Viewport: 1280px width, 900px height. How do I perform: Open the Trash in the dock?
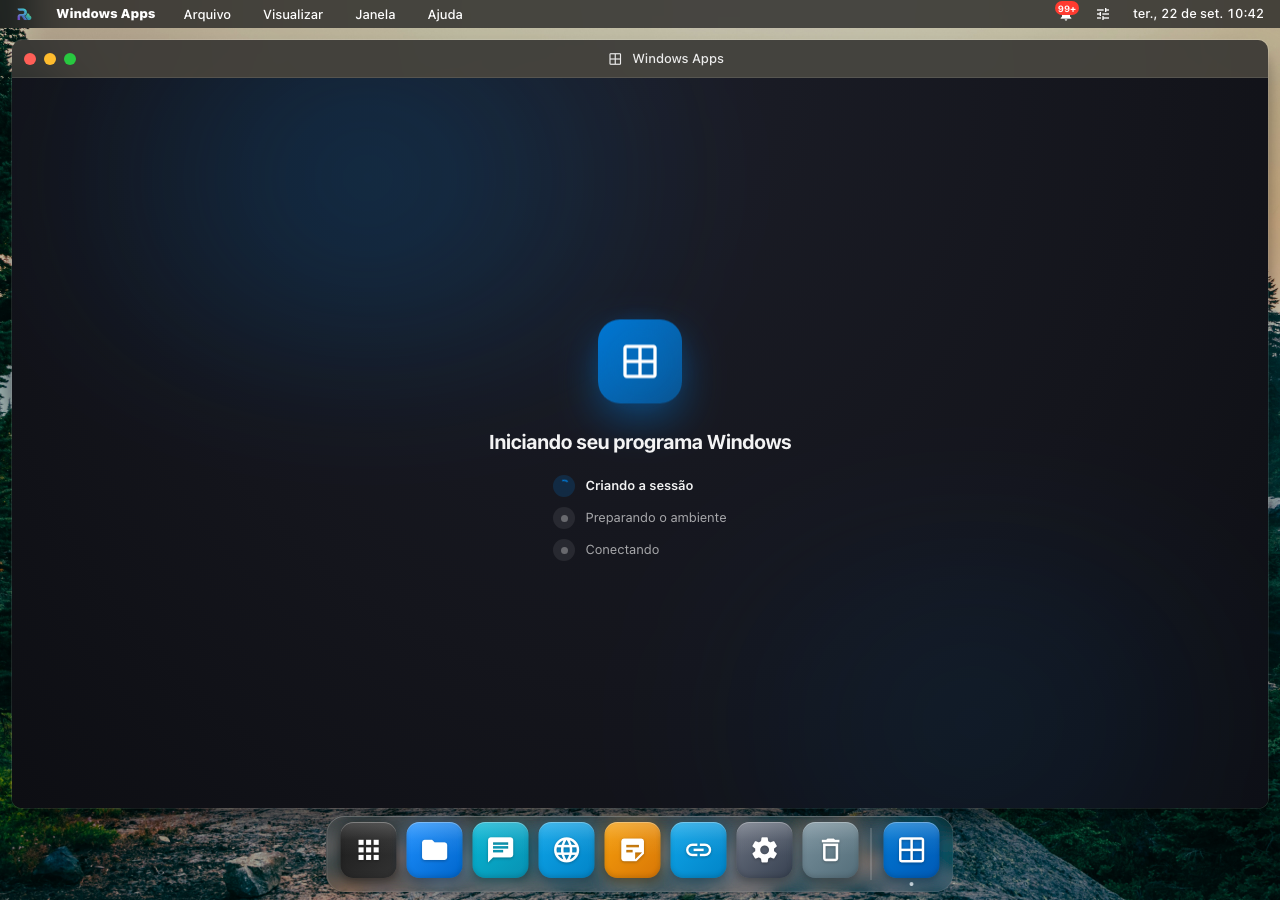[x=831, y=850]
